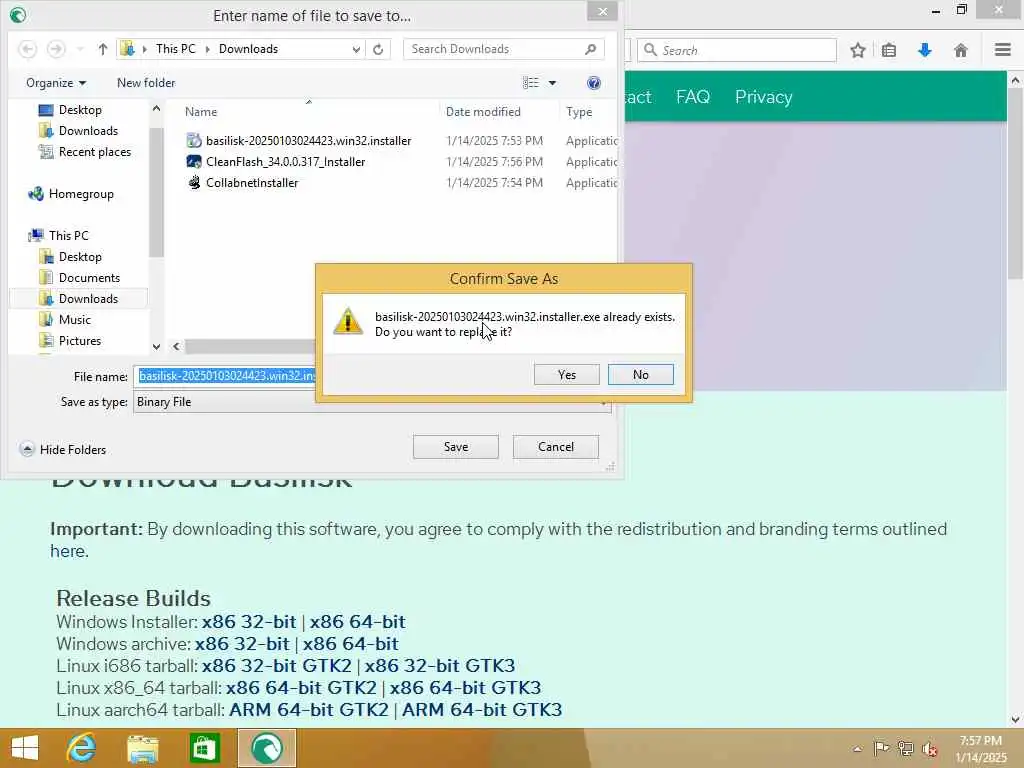This screenshot has height=768, width=1024.
Task: Click the File name input field
Action: point(225,376)
